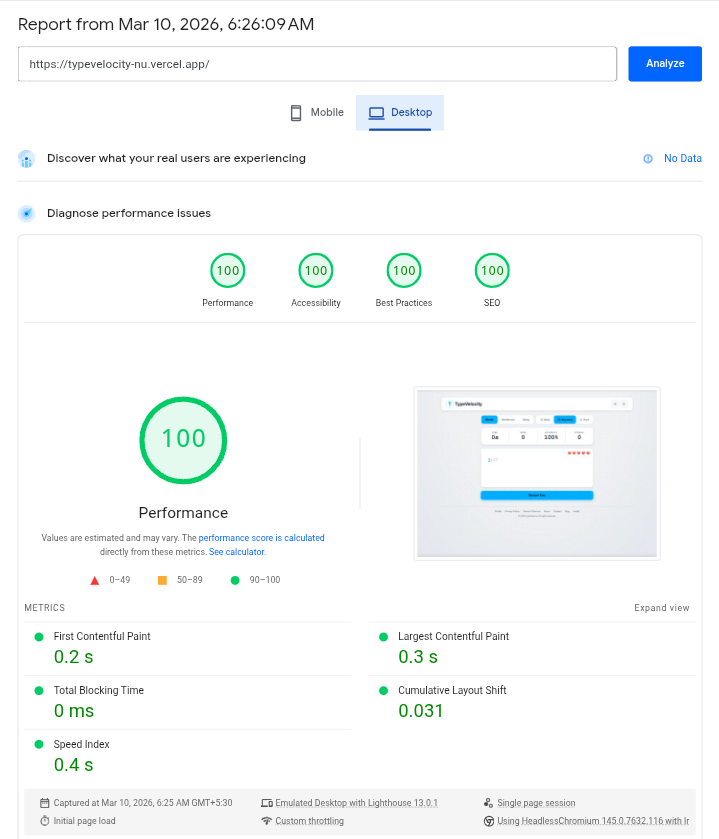The image size is (719, 839).
Task: Jump to Best Practices score gauge
Action: coord(404,270)
